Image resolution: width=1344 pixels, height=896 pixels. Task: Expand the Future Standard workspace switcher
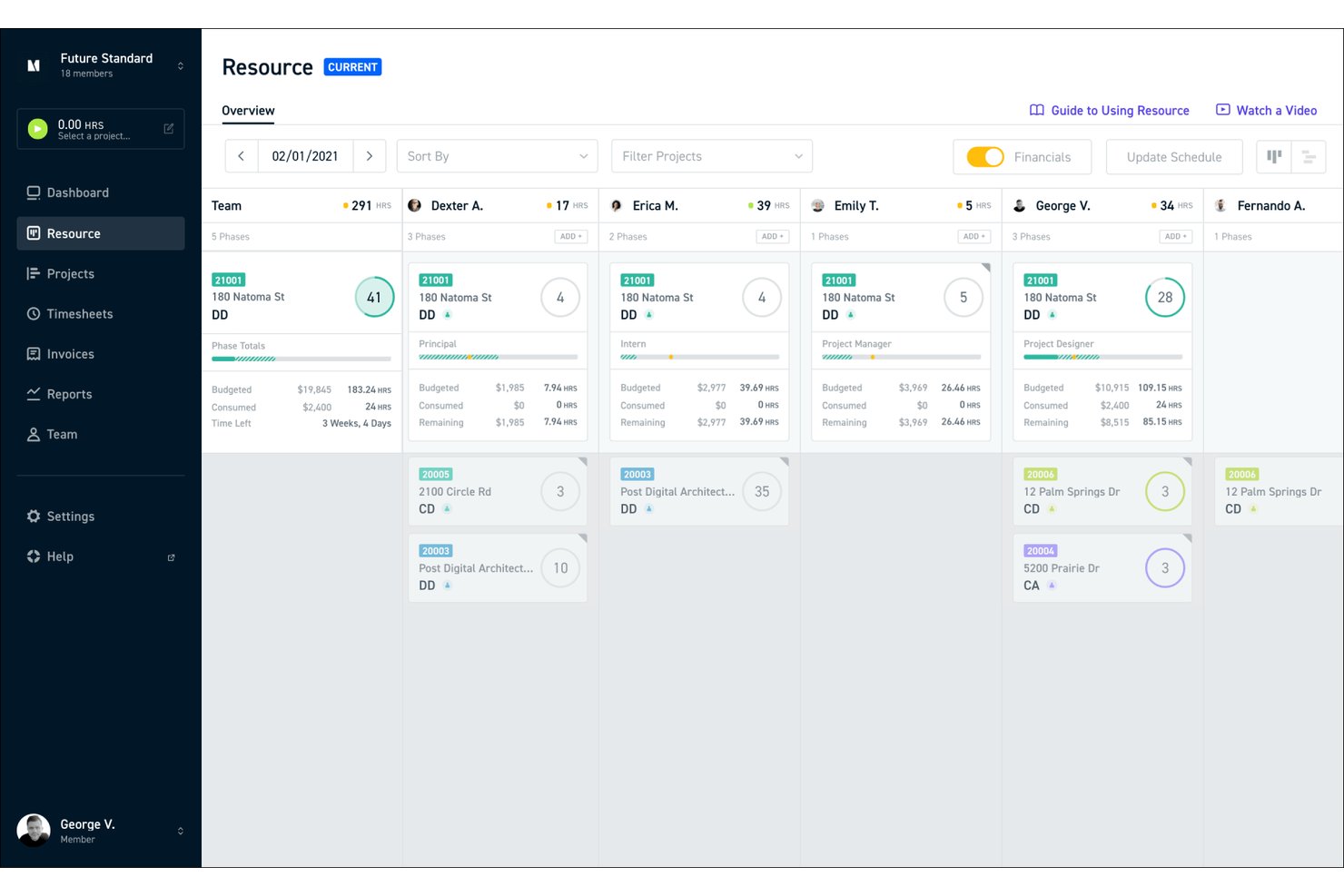[181, 65]
